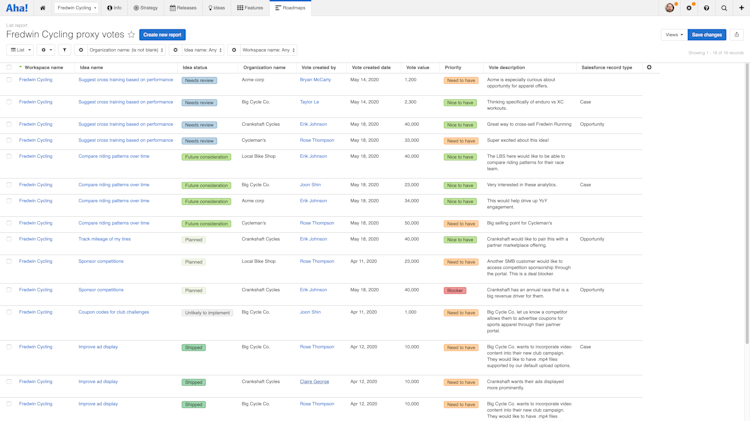
Task: Check the Coupon codes for club challenges row
Action: tap(9, 312)
